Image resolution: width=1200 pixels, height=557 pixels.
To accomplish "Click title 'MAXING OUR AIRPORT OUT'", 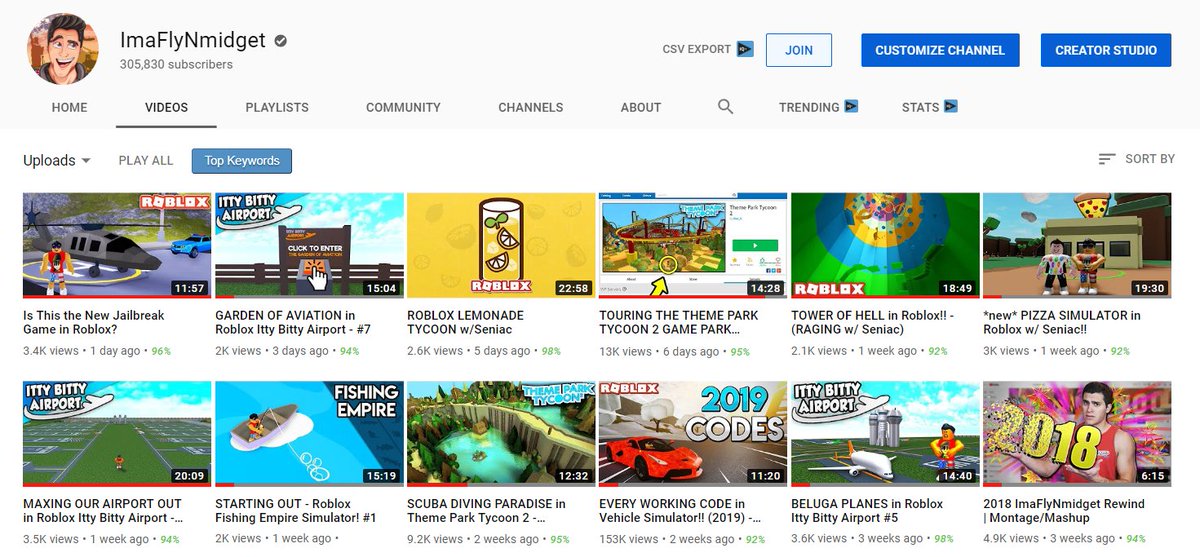I will coord(104,511).
